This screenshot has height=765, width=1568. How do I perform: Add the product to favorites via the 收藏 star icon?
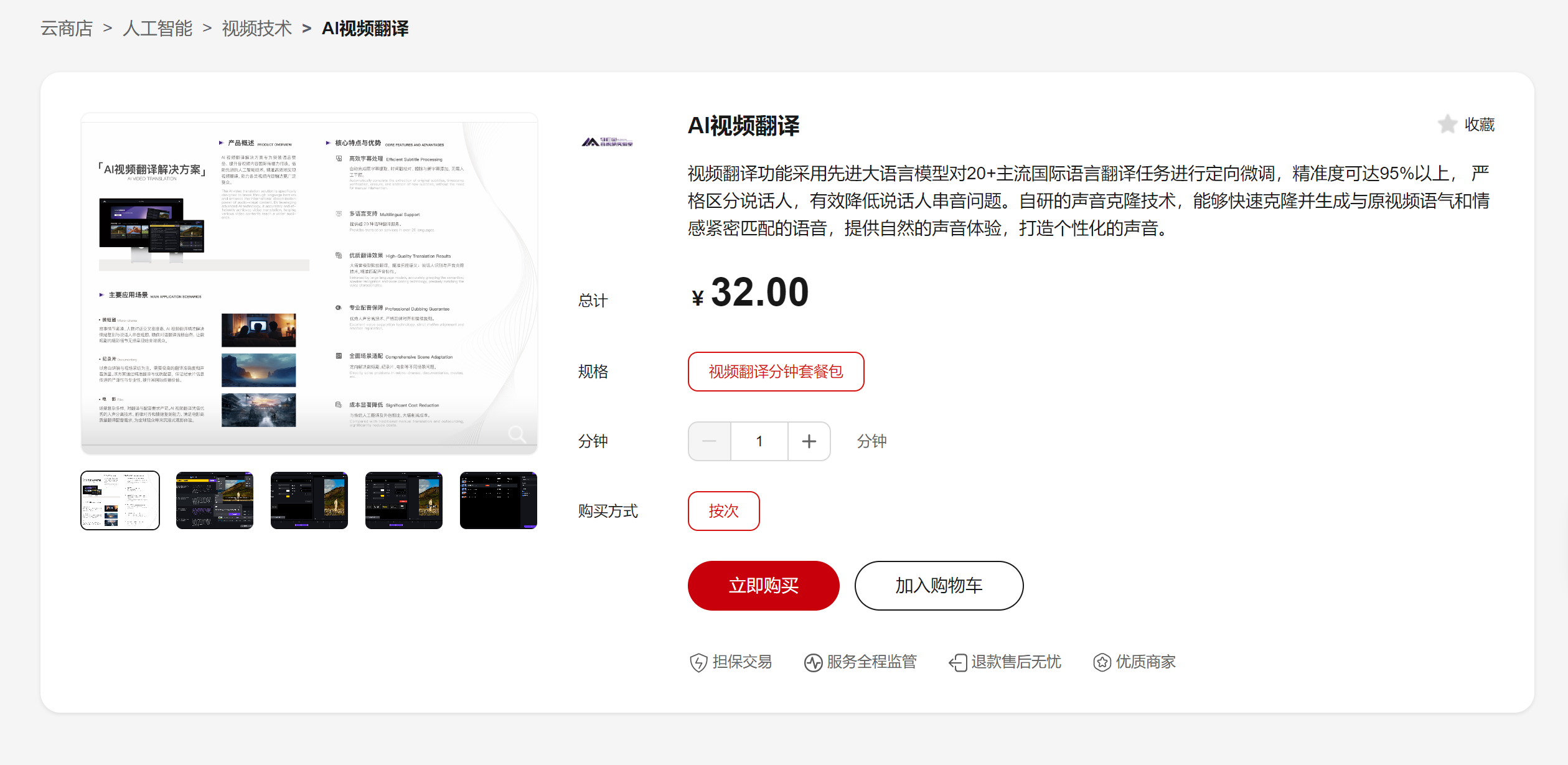pyautogui.click(x=1448, y=124)
